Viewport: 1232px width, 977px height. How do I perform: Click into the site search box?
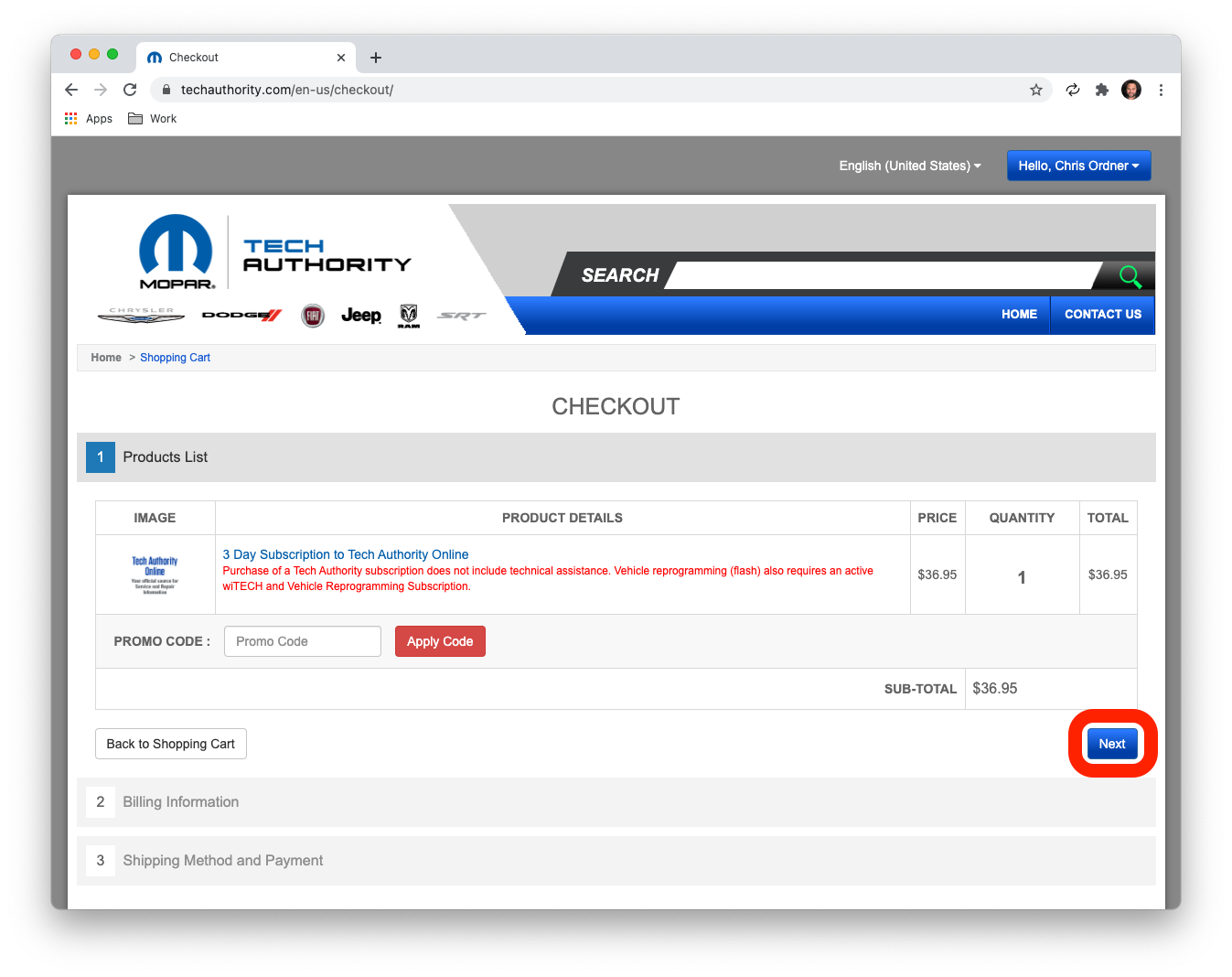[883, 275]
